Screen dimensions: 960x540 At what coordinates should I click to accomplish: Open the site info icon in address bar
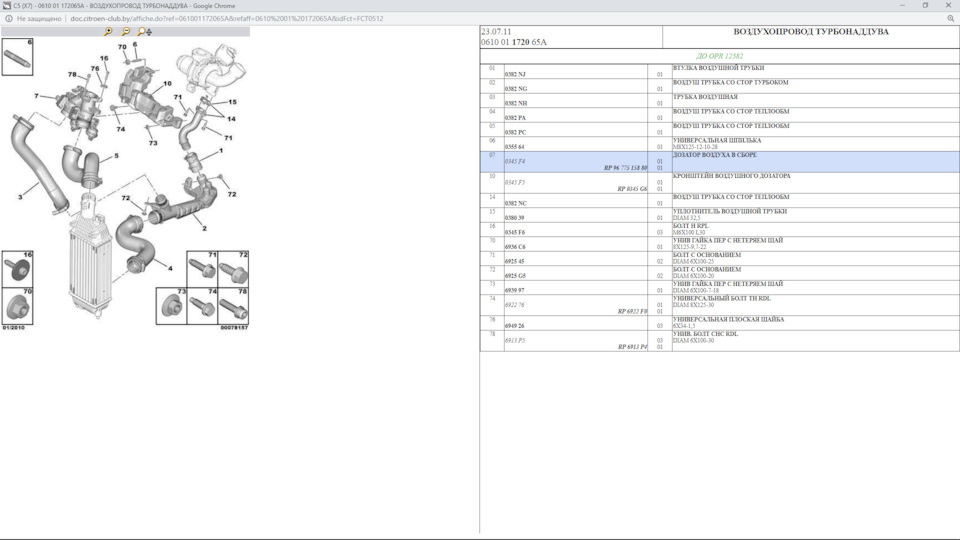pyautogui.click(x=9, y=18)
